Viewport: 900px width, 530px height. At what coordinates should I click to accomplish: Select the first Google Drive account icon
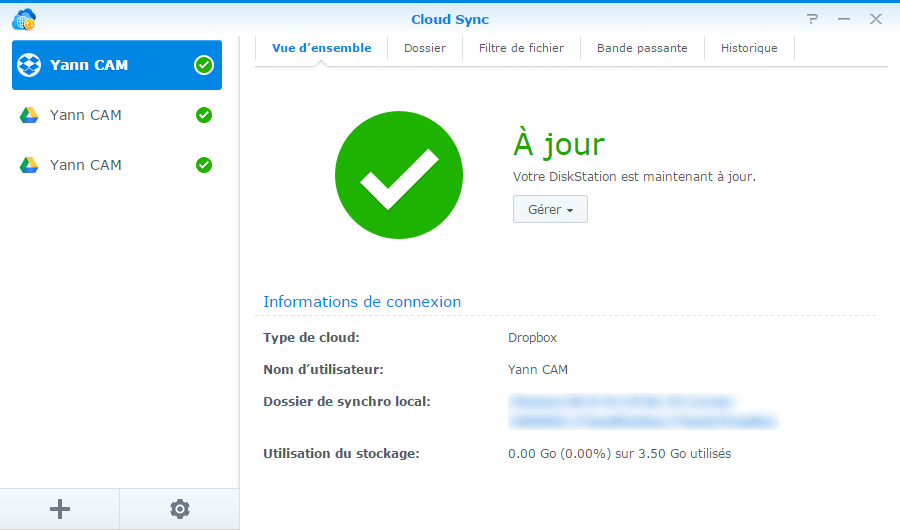29,115
